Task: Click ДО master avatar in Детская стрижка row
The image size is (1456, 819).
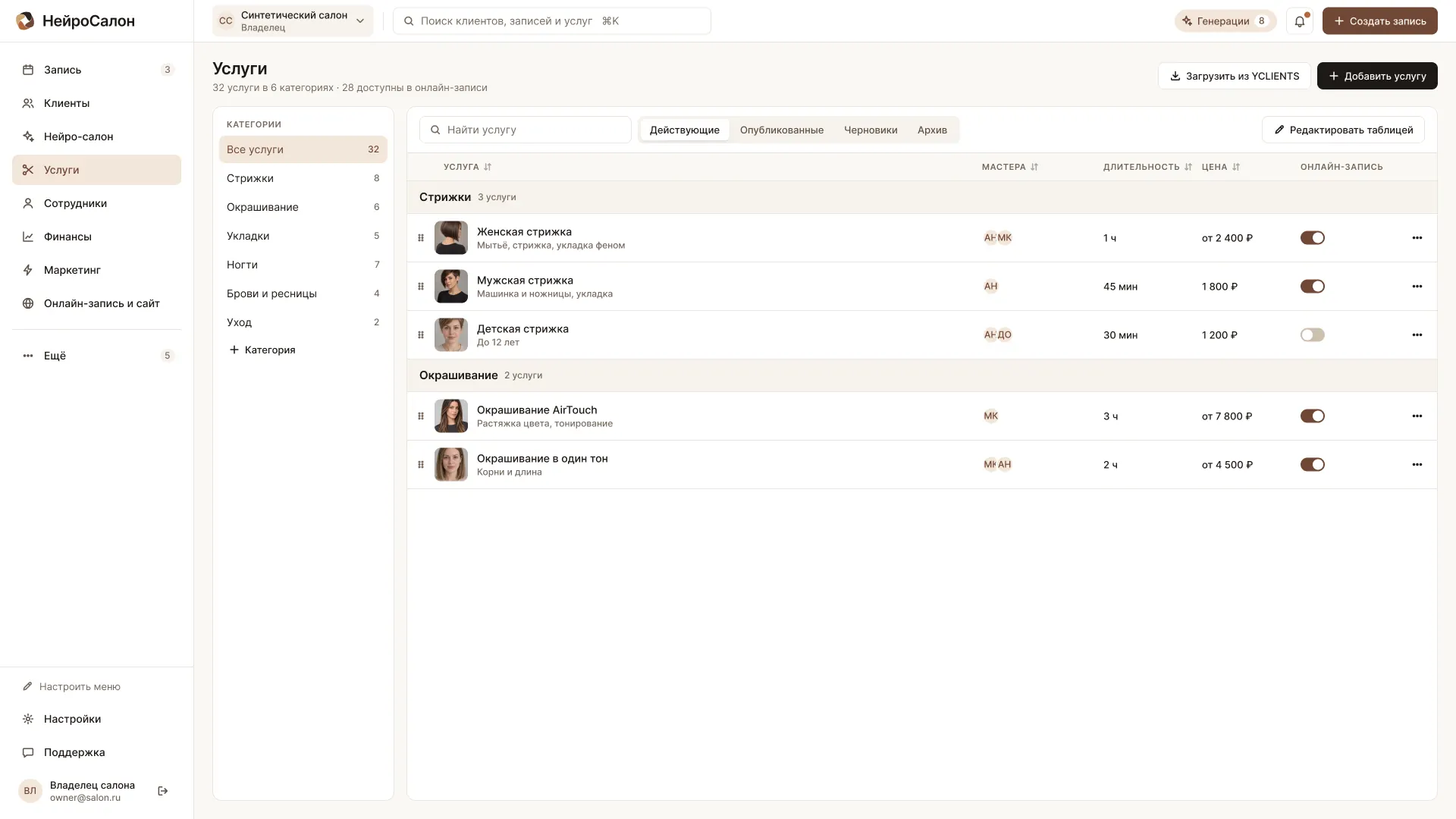Action: click(x=1005, y=335)
